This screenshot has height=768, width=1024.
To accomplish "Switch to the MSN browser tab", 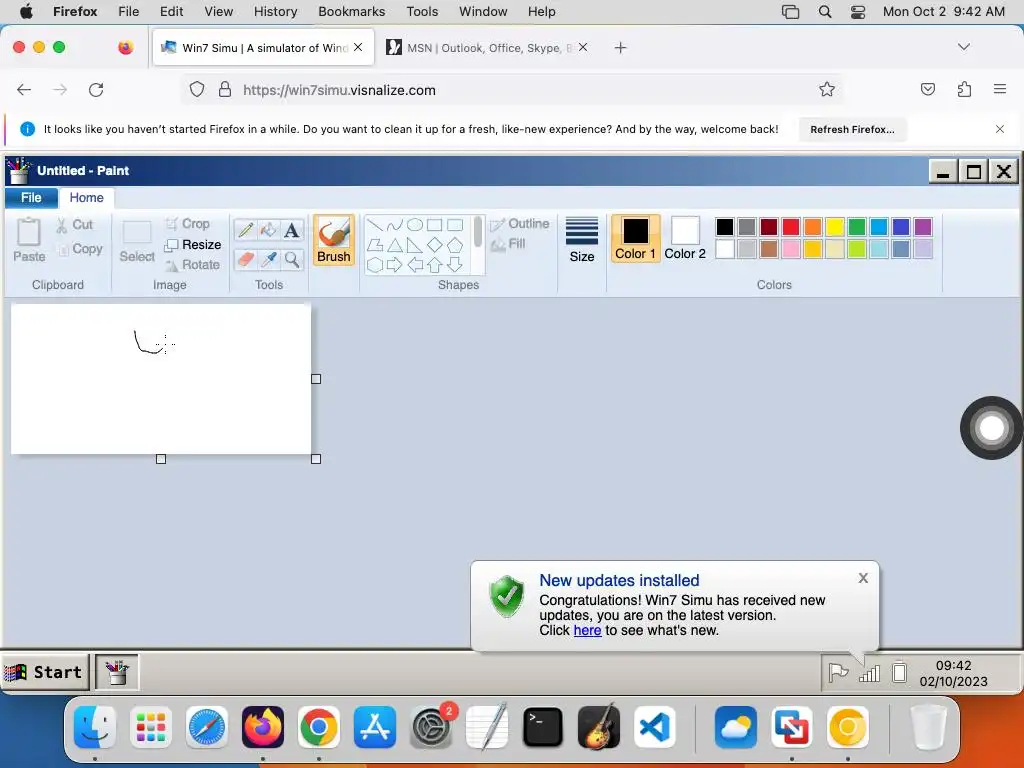I will click(487, 48).
